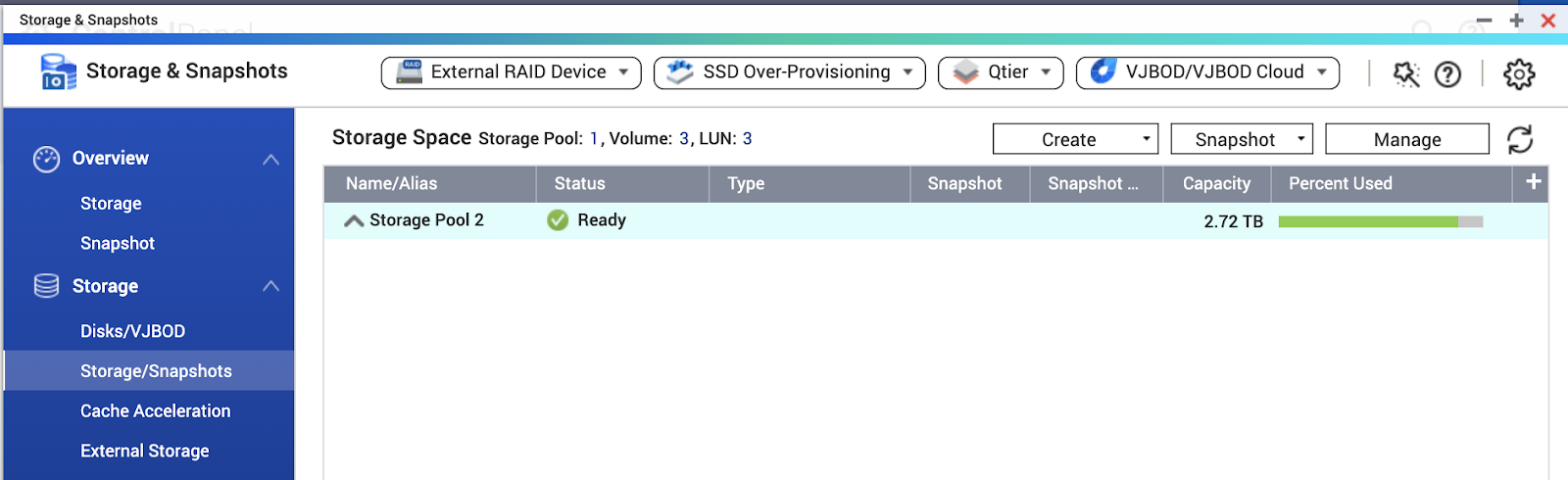Collapse the Storage Pool 2 row
1568x480 pixels.
pyautogui.click(x=354, y=221)
